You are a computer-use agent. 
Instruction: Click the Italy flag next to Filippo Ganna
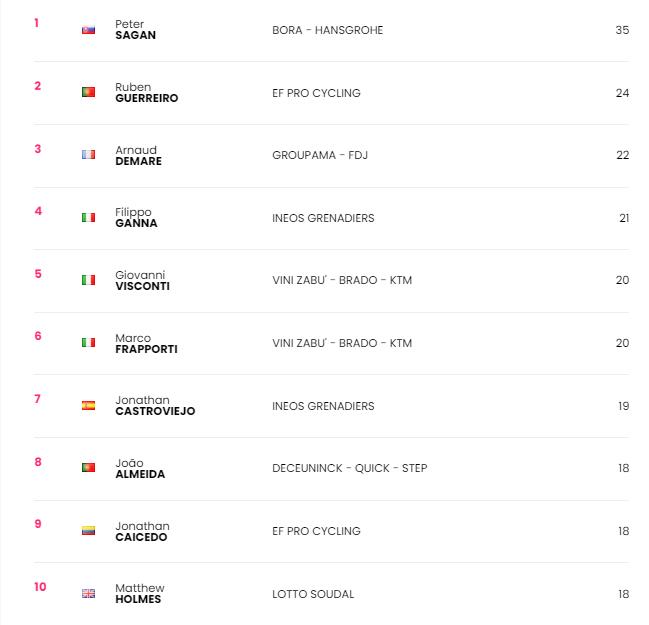88,217
